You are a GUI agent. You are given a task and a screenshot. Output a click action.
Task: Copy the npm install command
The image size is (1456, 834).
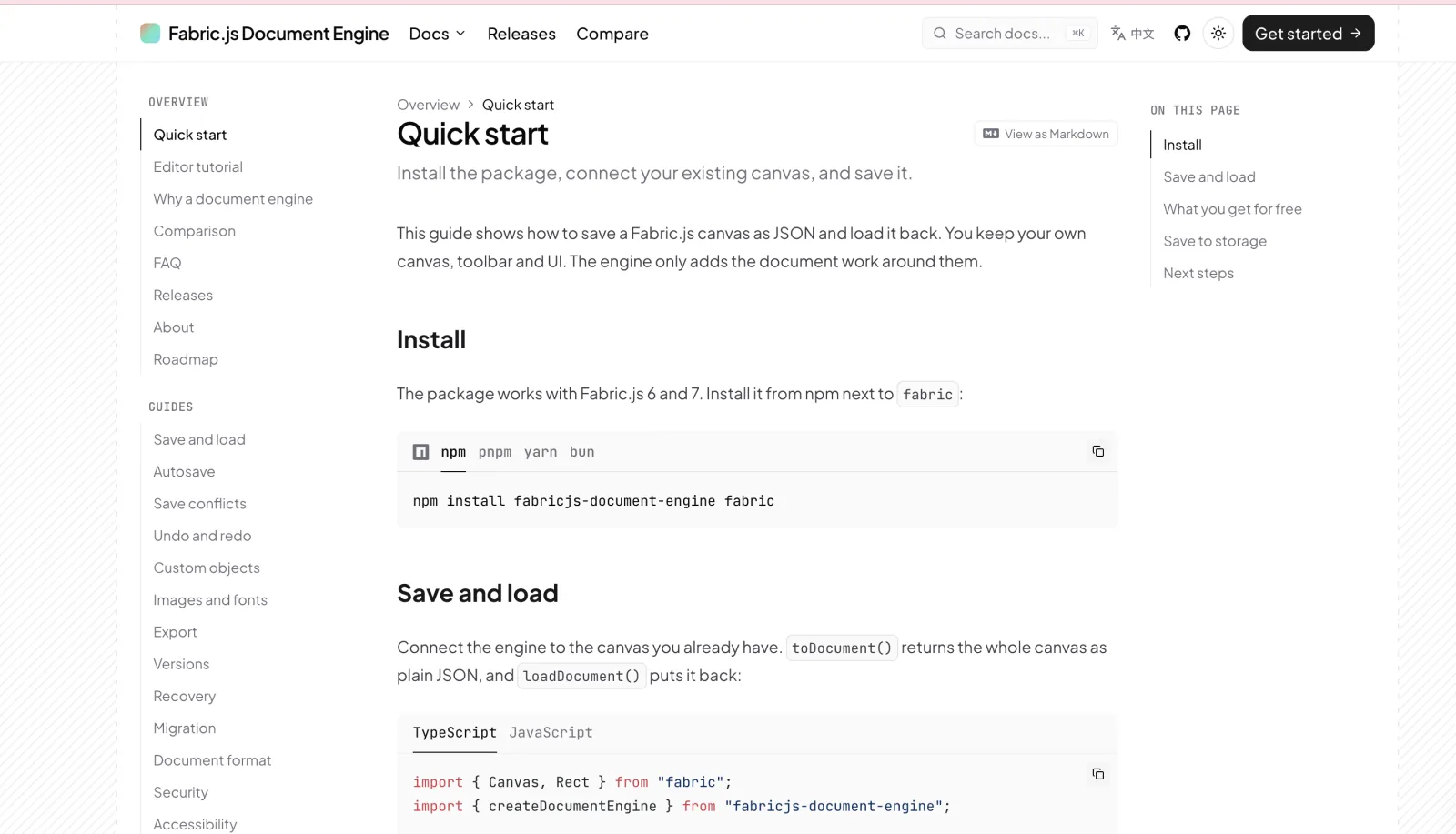point(1098,451)
